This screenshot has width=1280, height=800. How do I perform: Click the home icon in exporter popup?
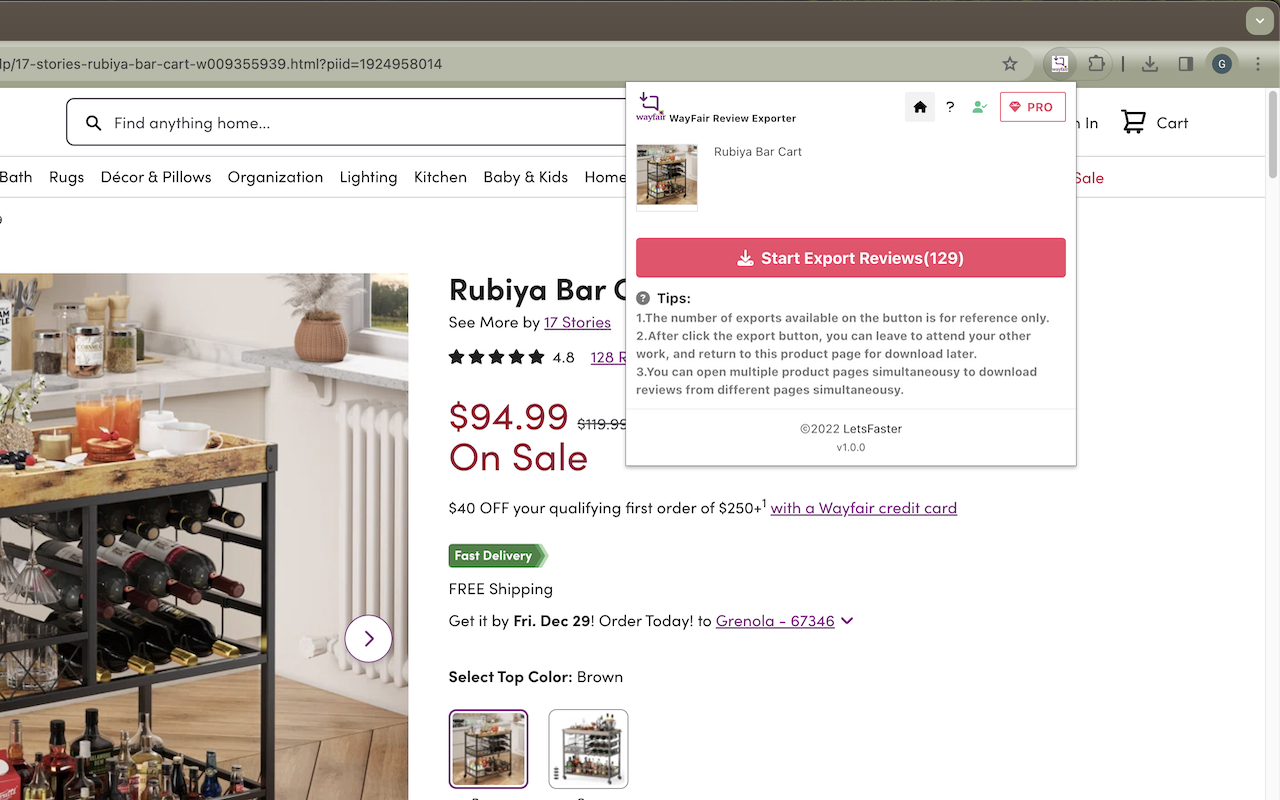(x=920, y=107)
